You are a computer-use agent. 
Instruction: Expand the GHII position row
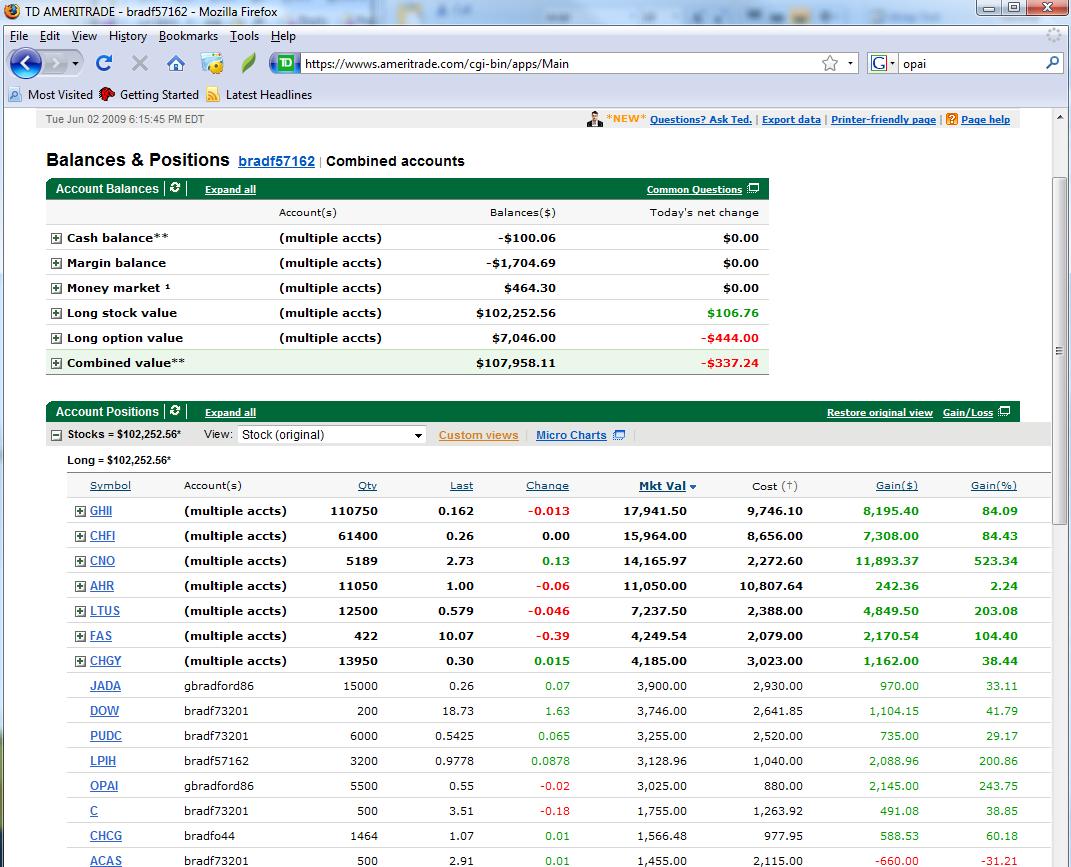pos(80,511)
